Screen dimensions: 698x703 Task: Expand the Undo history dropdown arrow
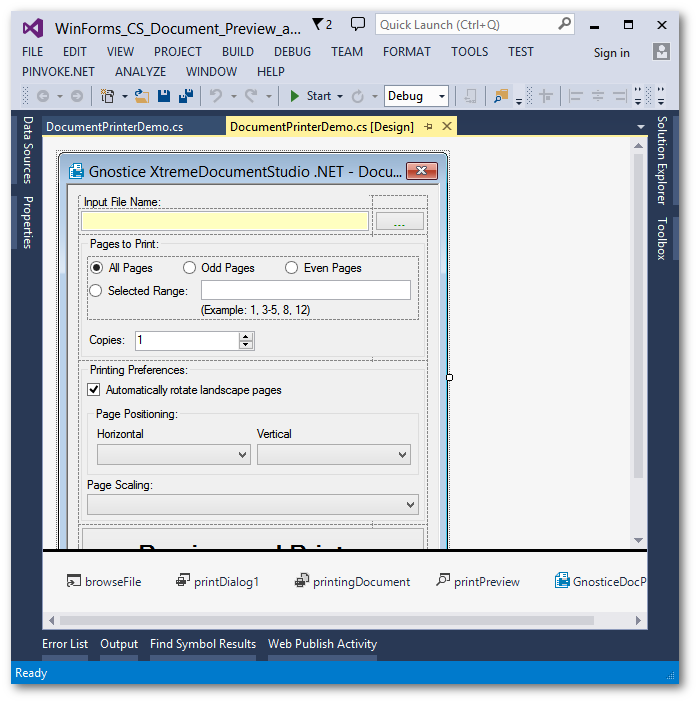234,96
